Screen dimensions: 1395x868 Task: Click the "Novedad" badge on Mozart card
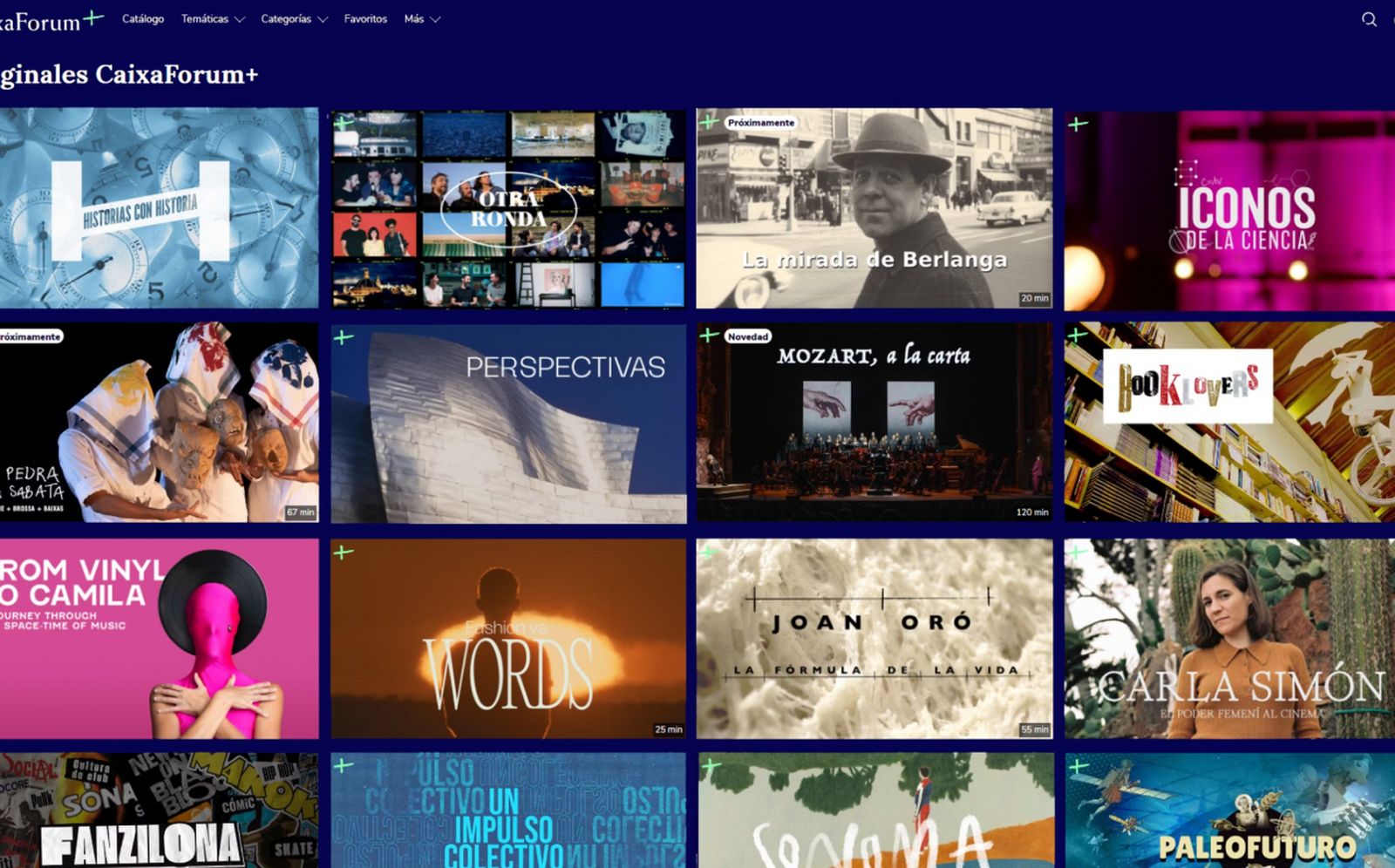tap(748, 336)
